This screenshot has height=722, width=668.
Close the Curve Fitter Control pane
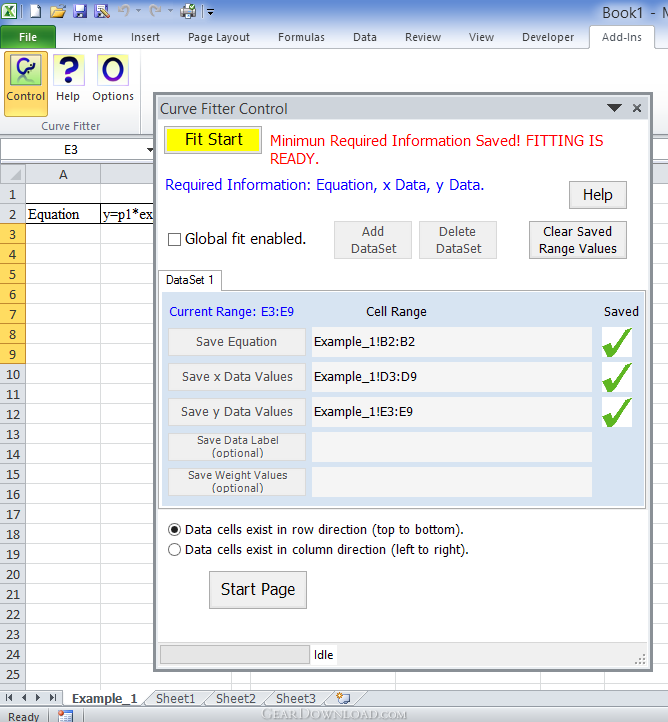[x=637, y=108]
